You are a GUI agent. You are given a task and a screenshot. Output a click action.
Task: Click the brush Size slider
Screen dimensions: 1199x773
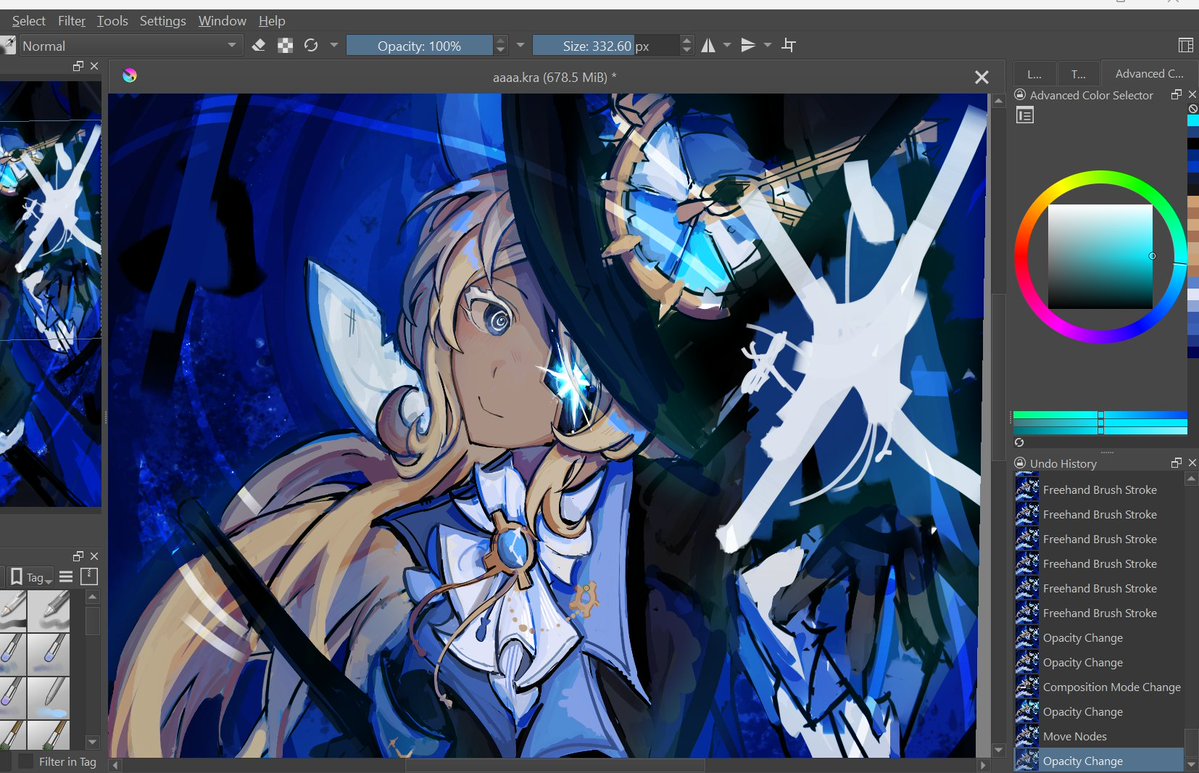(x=606, y=46)
